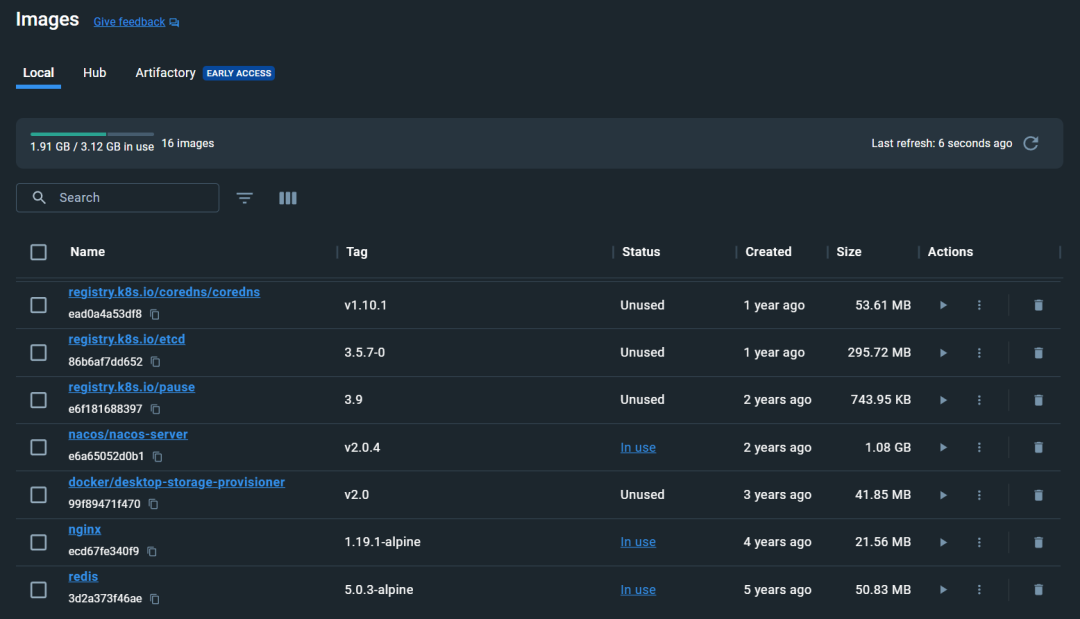Viewport: 1080px width, 619px height.
Task: Run the nginx image
Action: pos(942,542)
